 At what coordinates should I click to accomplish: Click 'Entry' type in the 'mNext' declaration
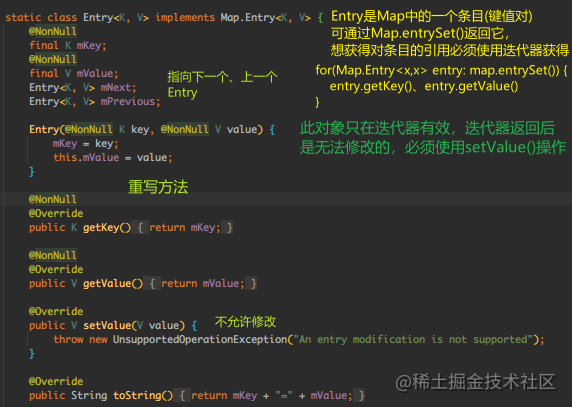(x=44, y=88)
